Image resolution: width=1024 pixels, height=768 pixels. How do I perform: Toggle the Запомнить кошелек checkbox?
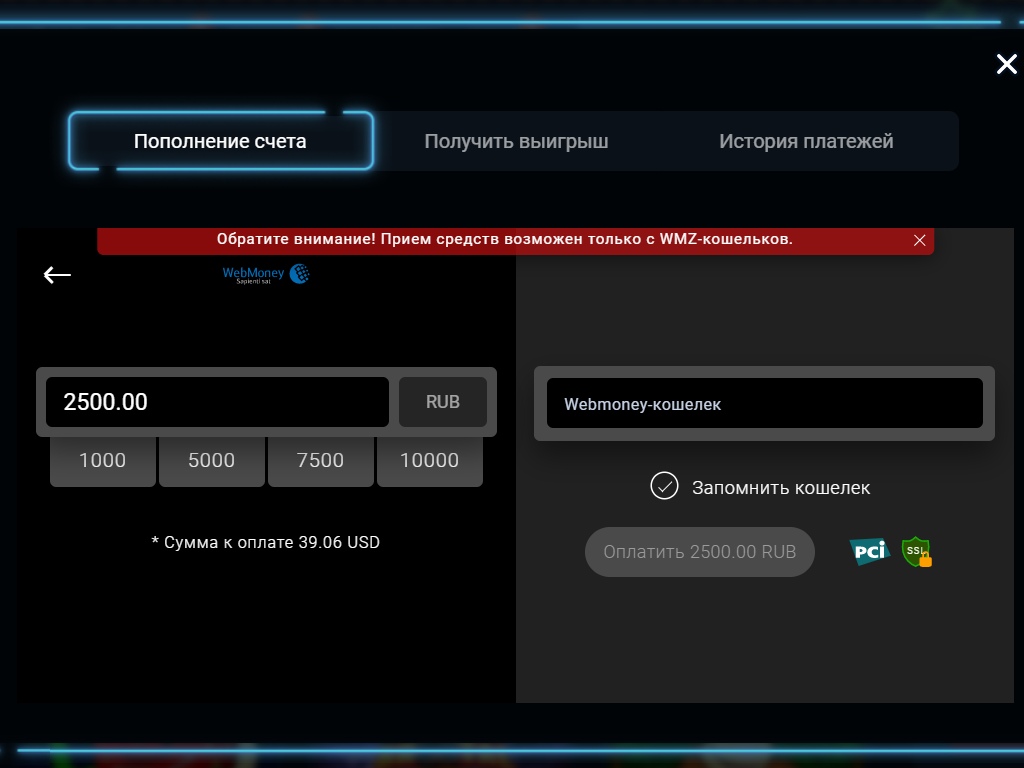click(664, 487)
